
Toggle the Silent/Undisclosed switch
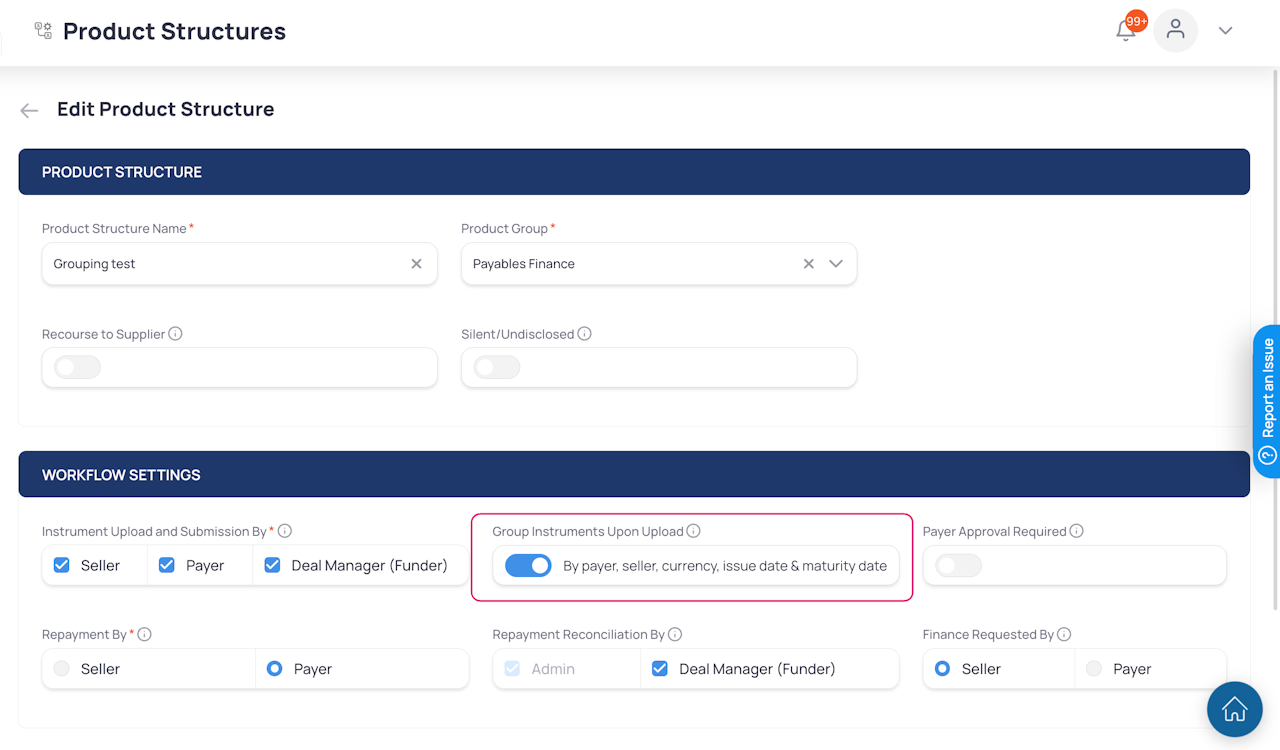coord(496,368)
